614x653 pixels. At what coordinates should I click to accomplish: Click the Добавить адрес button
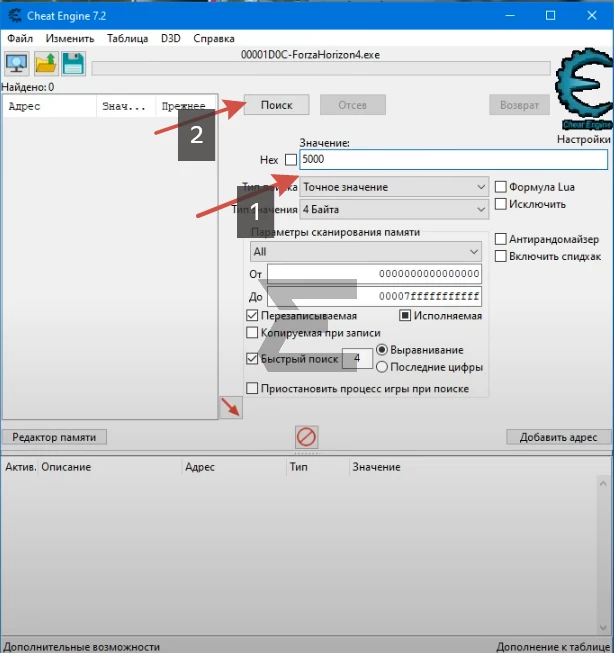558,437
